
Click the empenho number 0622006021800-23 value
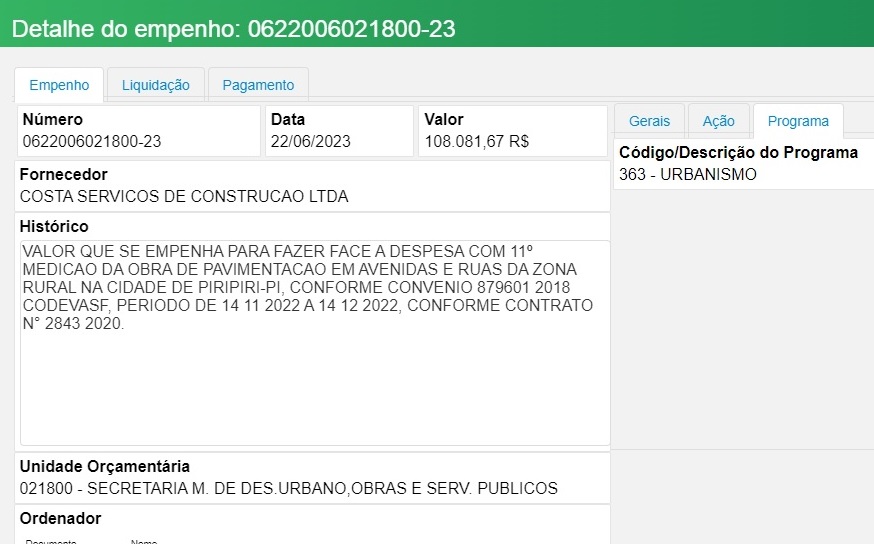[x=92, y=141]
